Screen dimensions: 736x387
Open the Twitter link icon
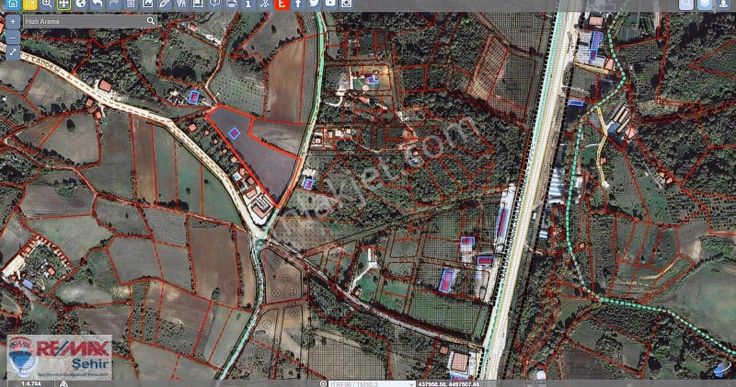[314, 4]
